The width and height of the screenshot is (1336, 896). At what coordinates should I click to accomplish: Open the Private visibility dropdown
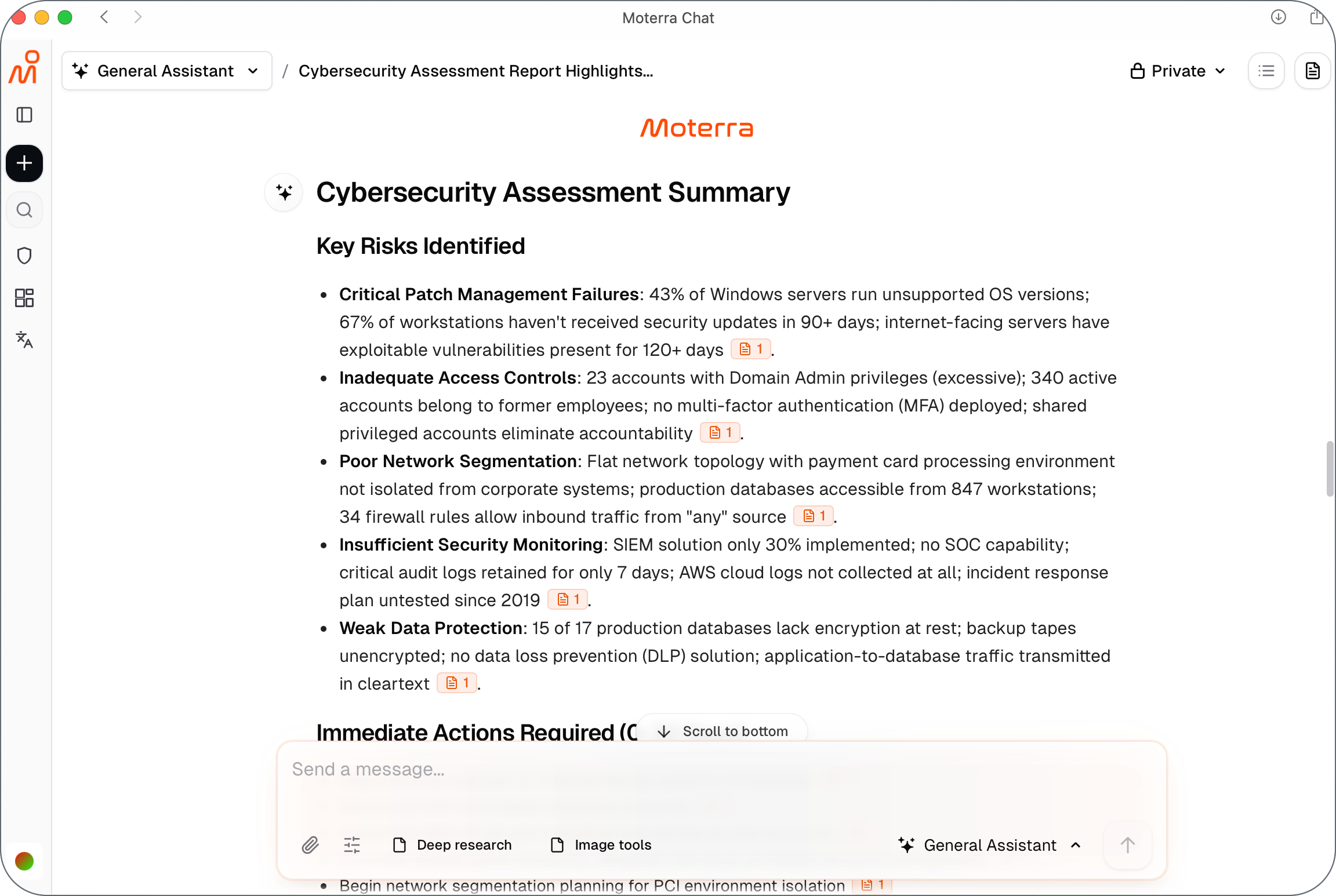[x=1178, y=71]
